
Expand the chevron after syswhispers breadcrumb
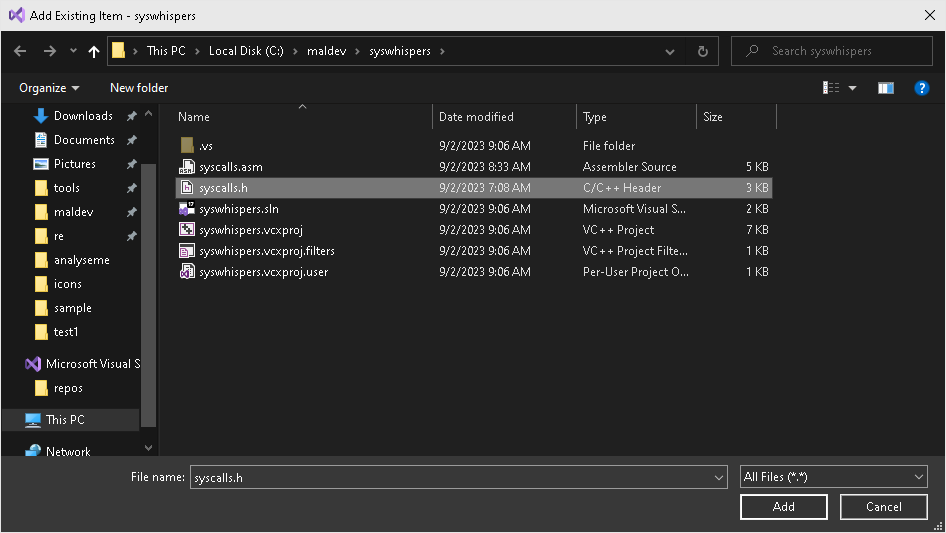tap(442, 51)
